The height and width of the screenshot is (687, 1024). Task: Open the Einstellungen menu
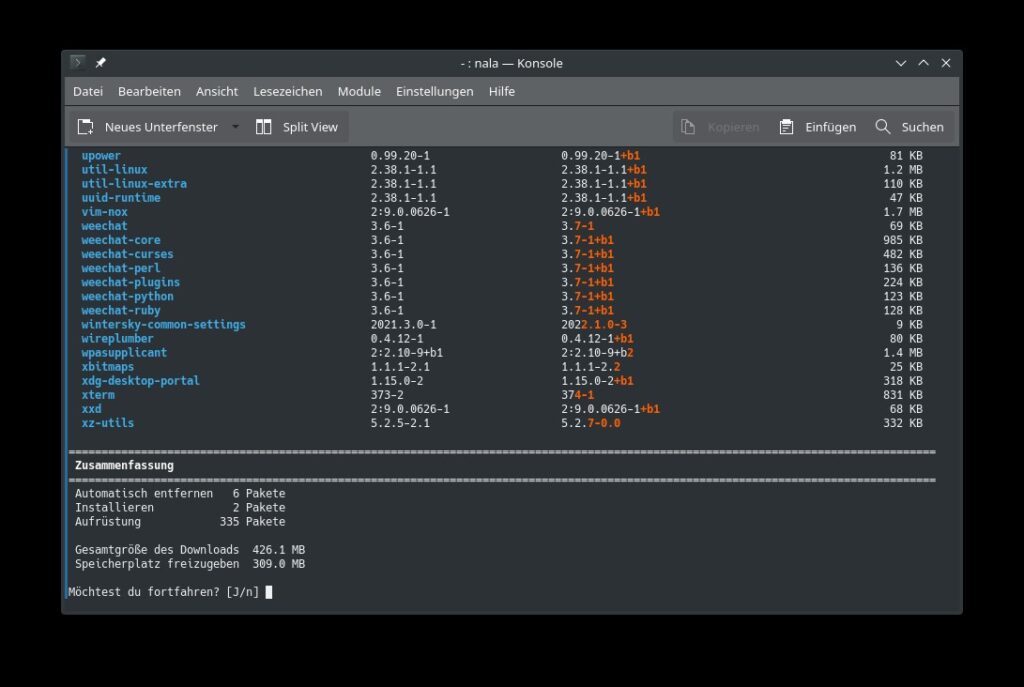click(x=435, y=91)
